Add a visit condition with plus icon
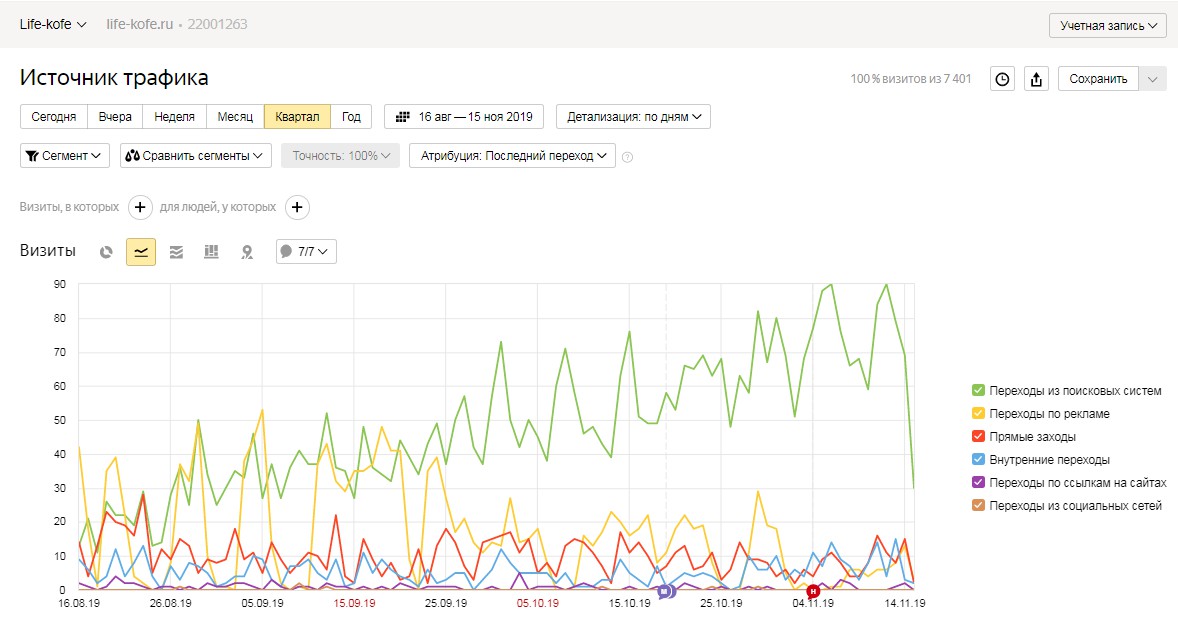This screenshot has height=628, width=1178. [140, 207]
